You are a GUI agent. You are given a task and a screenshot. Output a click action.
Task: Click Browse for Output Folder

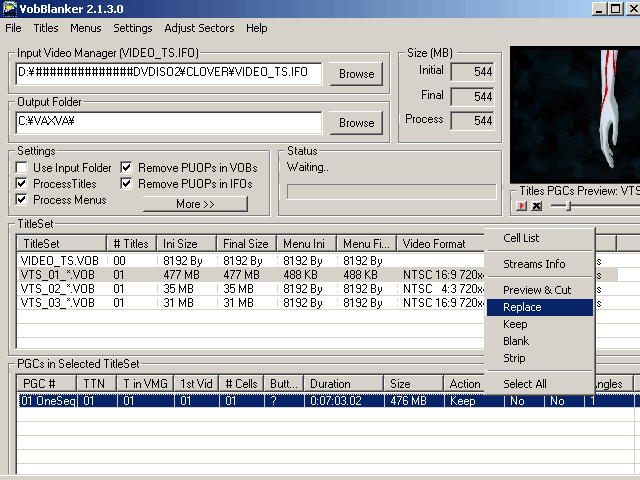(x=356, y=123)
